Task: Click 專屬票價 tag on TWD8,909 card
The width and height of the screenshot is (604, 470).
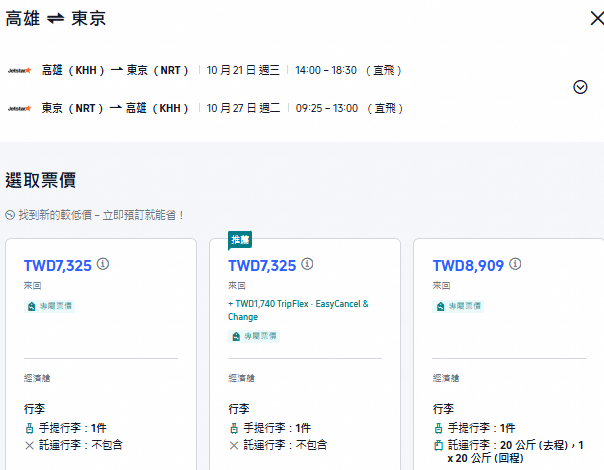Action: 458,306
